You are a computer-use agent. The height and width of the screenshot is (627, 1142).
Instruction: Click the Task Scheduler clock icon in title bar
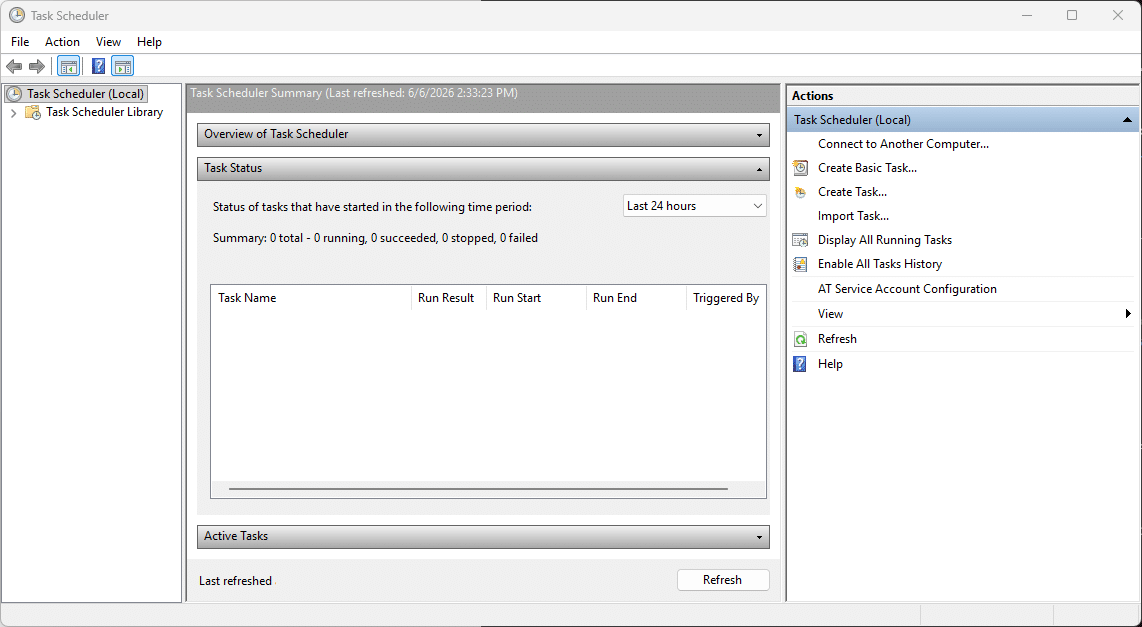click(x=16, y=15)
